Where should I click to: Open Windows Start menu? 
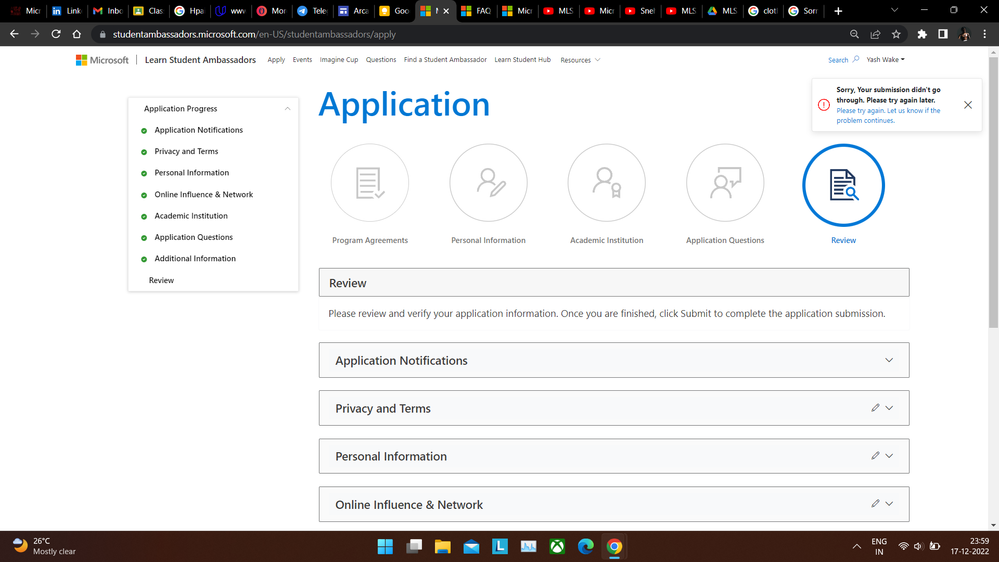[385, 546]
